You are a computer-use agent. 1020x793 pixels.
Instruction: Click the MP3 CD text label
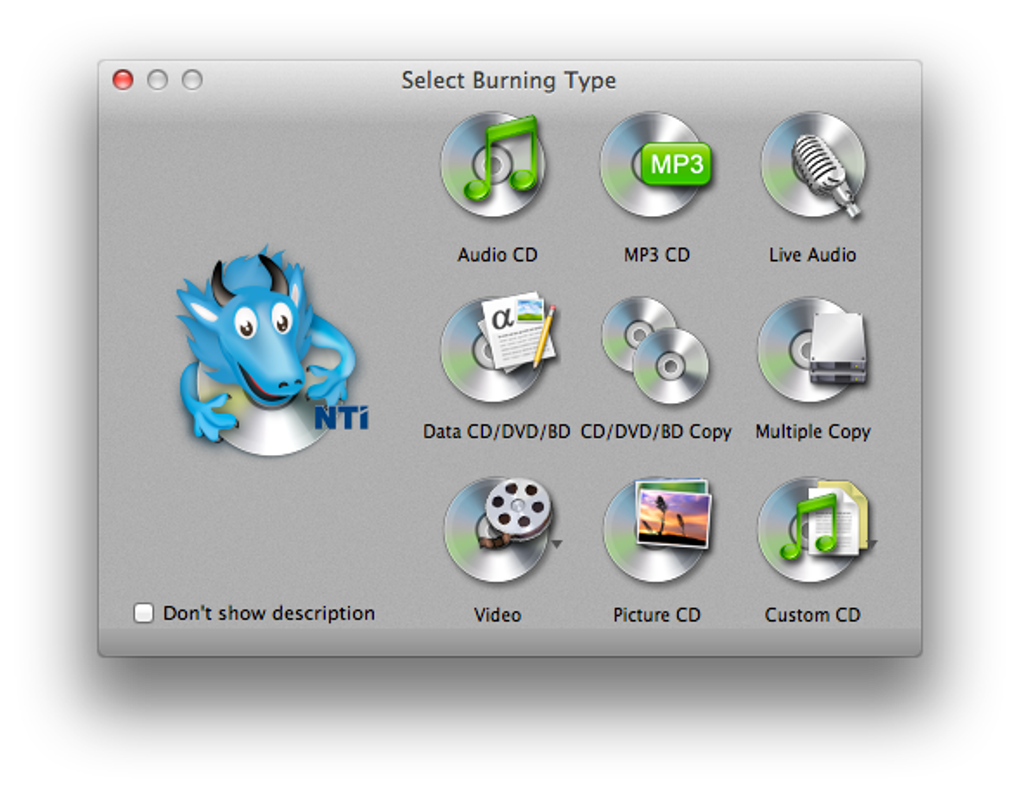(x=657, y=254)
